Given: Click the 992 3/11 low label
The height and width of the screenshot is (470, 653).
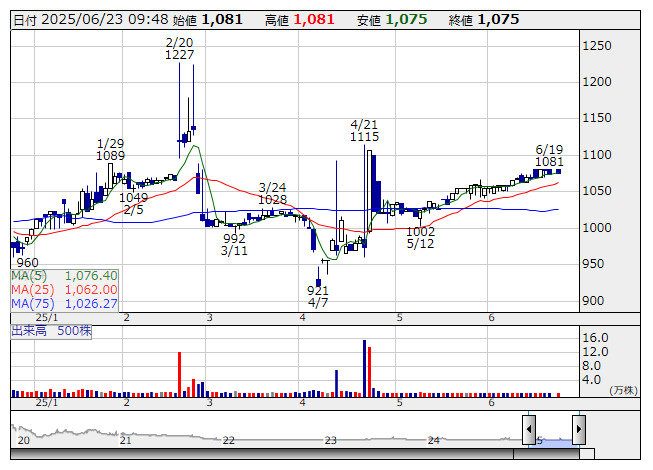Looking at the screenshot, I should coord(234,244).
